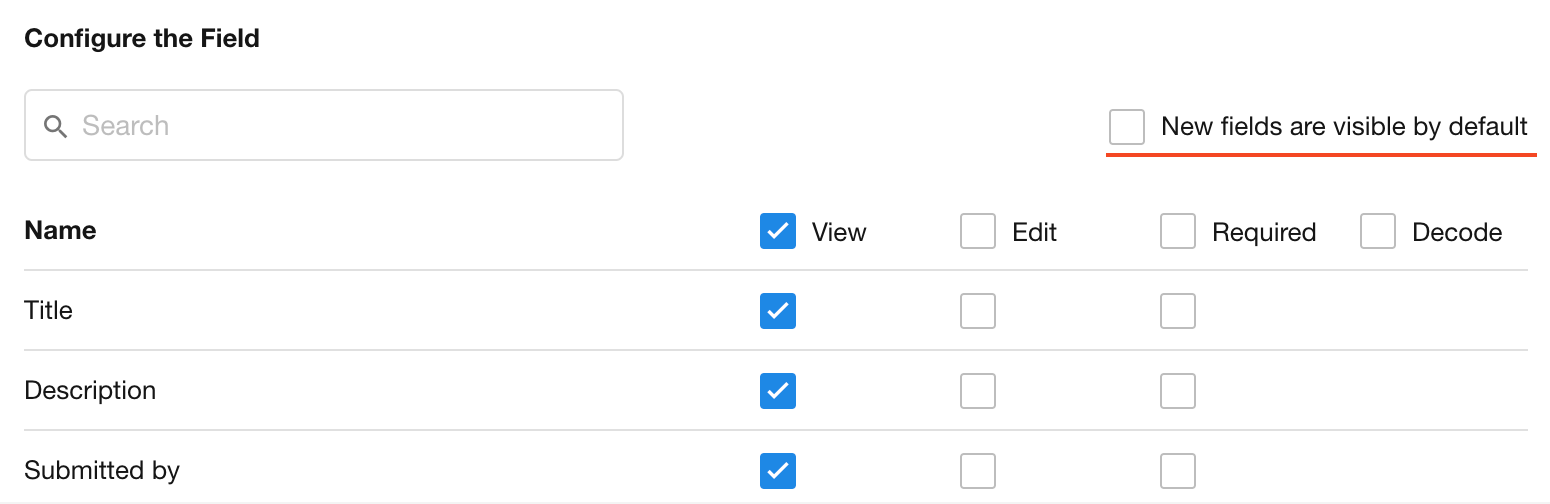This screenshot has width=1550, height=504.
Task: Click the Name column header
Action: point(60,231)
